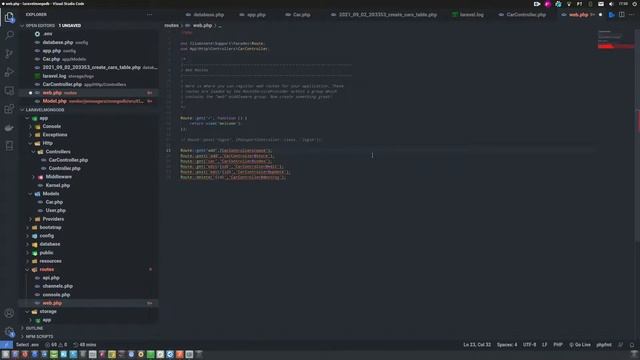Change end of line sequence LF
640x360 pixels.
click(x=544, y=345)
